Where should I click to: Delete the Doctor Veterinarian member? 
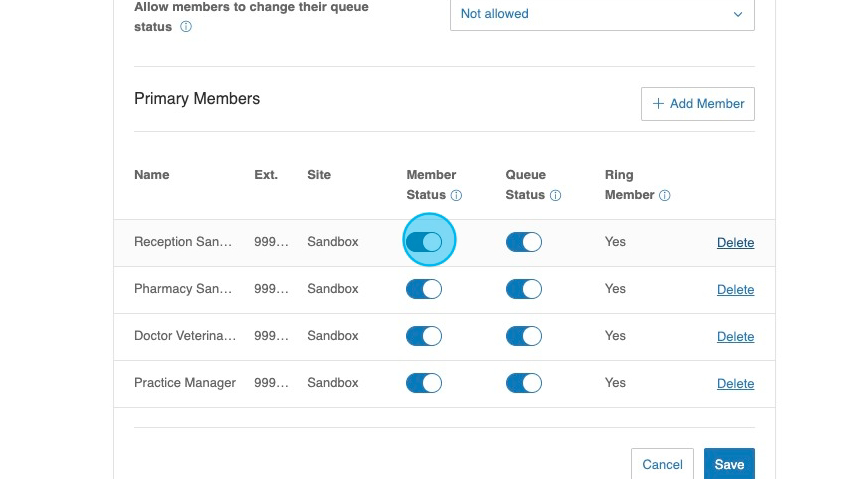(735, 337)
